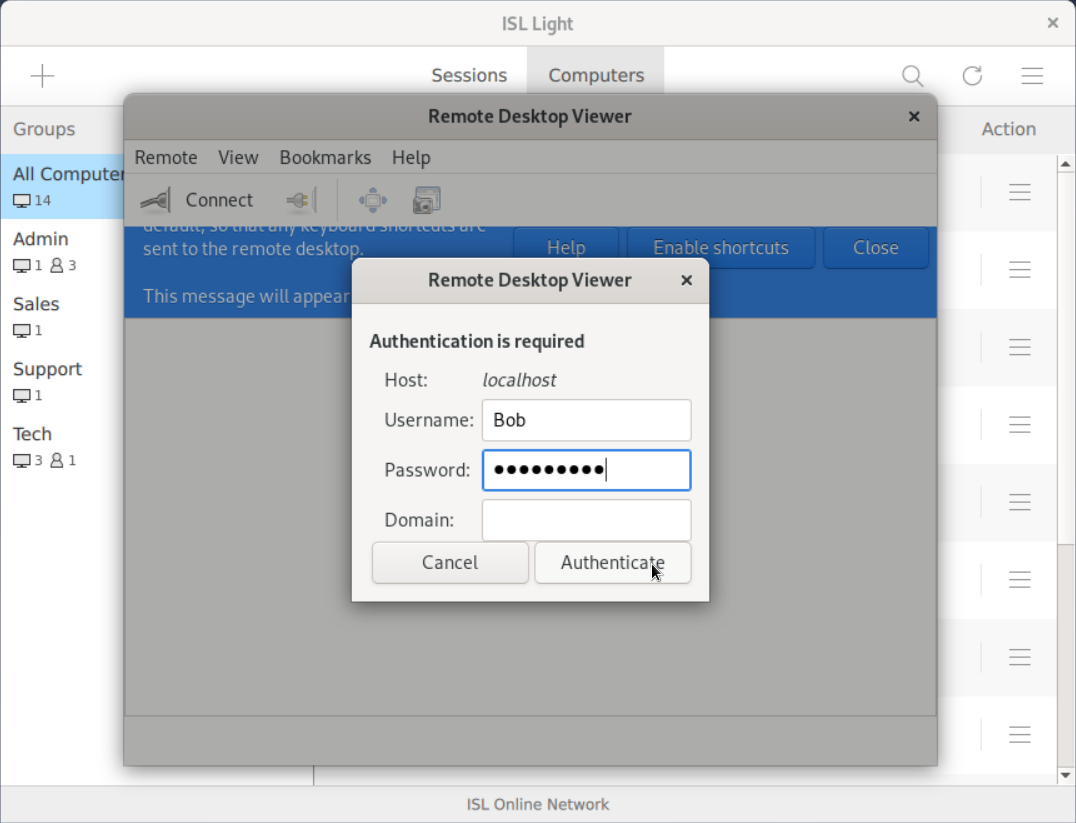This screenshot has width=1076, height=823.
Task: Click the down arrow on the vertical scrollbar
Action: (1065, 773)
